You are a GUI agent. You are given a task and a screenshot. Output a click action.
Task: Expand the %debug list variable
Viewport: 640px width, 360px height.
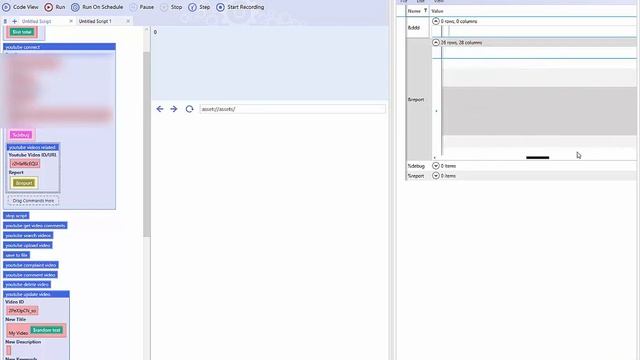click(436, 166)
